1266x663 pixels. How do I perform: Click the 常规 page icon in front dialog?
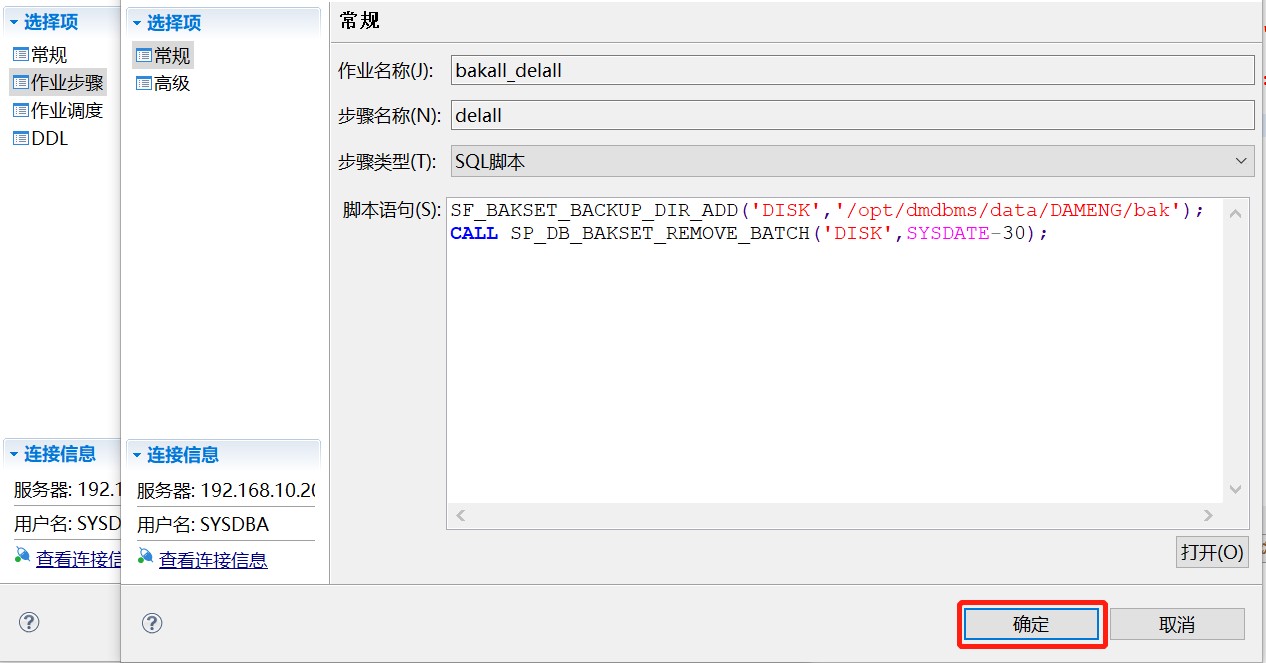(144, 55)
